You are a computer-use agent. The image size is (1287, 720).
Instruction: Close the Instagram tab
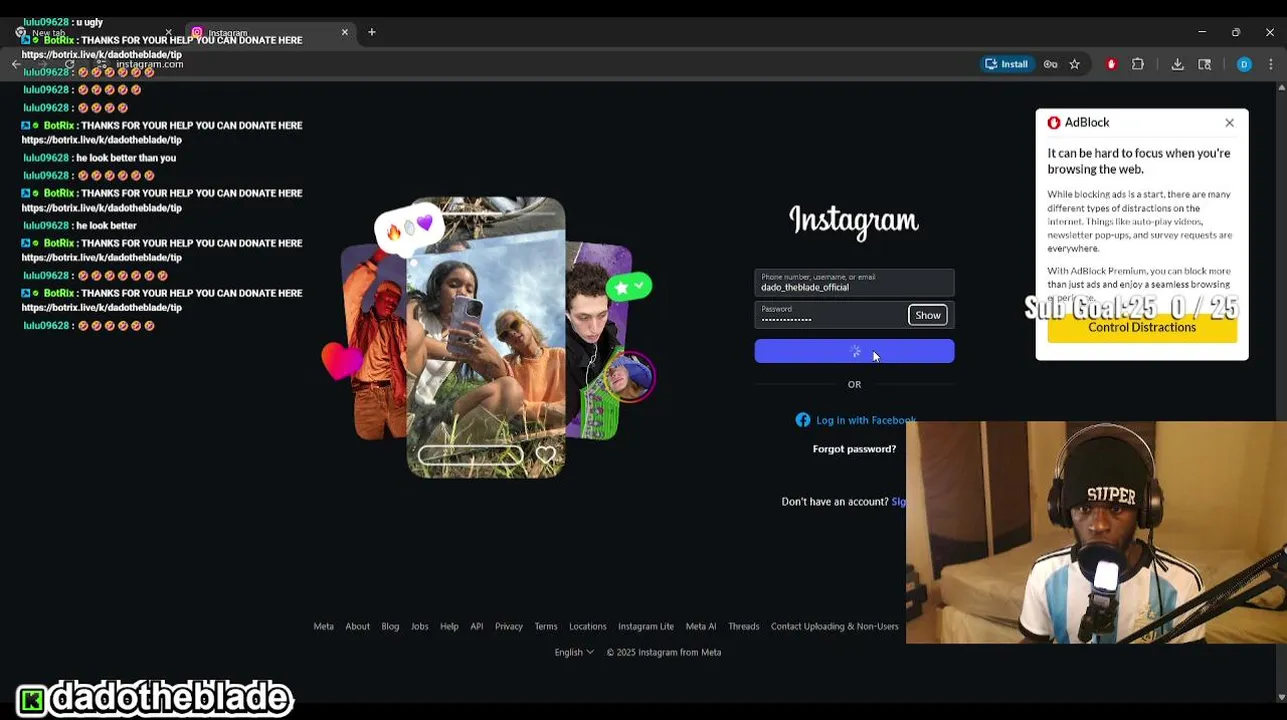(345, 32)
